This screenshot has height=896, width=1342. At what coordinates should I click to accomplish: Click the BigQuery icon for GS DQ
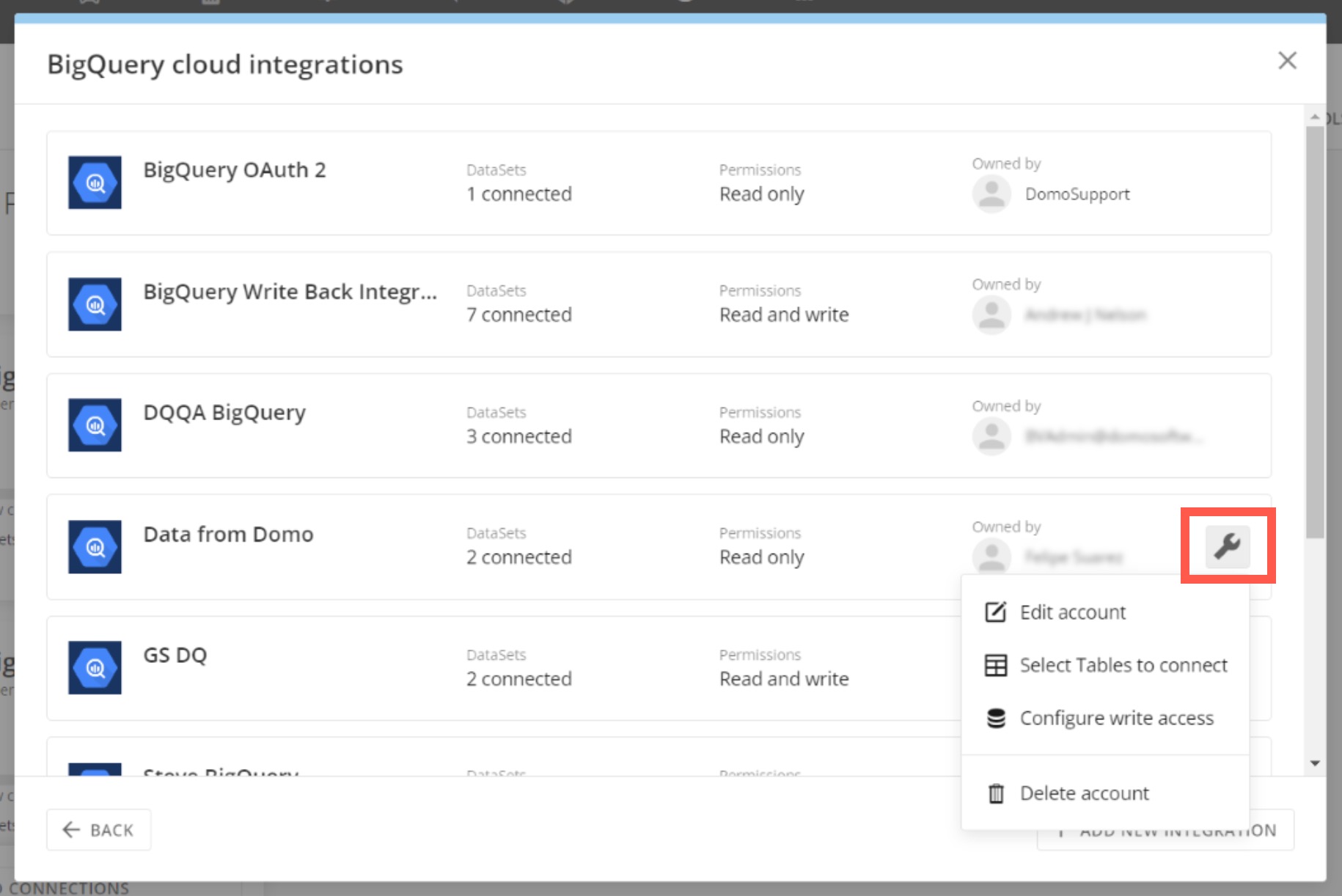click(x=95, y=667)
